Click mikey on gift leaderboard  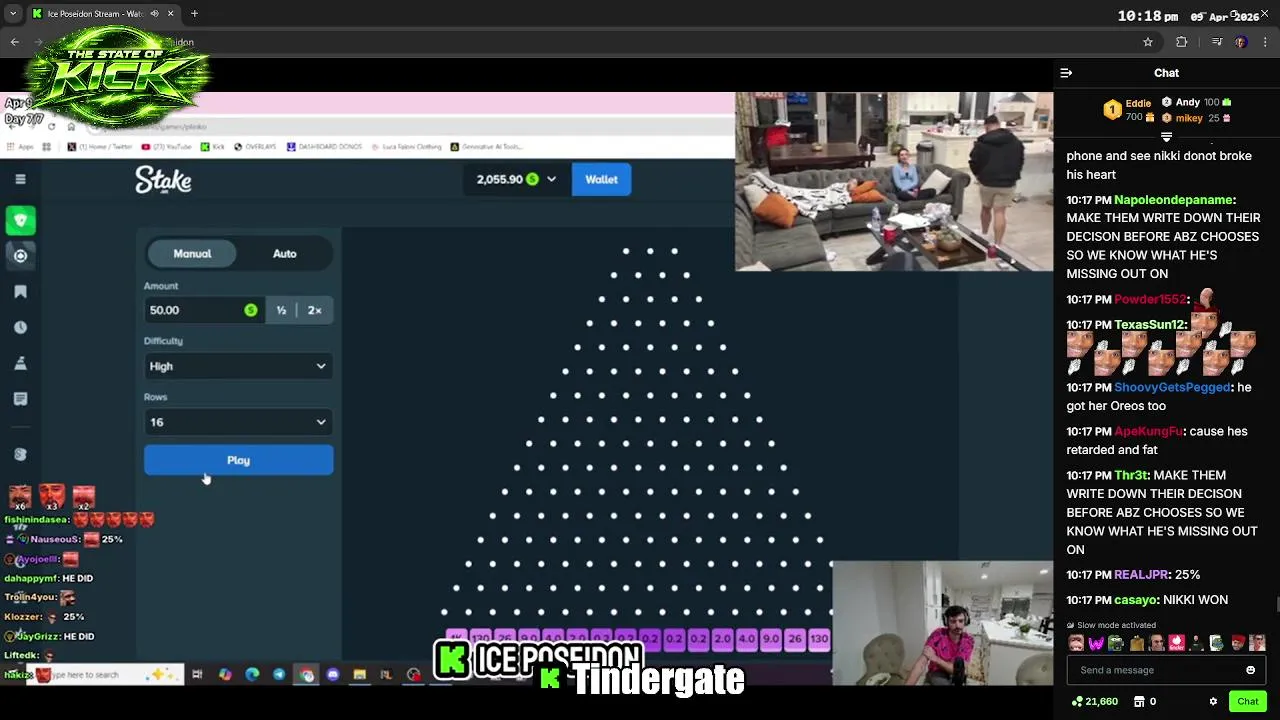(1188, 118)
